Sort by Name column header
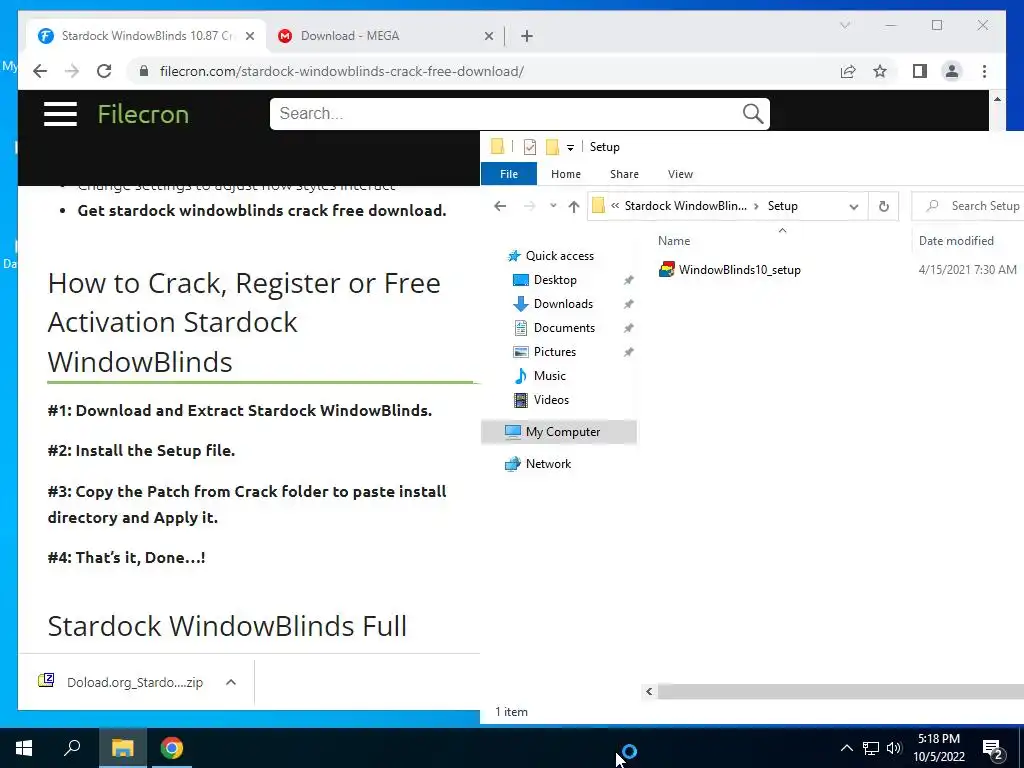Image resolution: width=1024 pixels, height=768 pixels. pyautogui.click(x=674, y=241)
